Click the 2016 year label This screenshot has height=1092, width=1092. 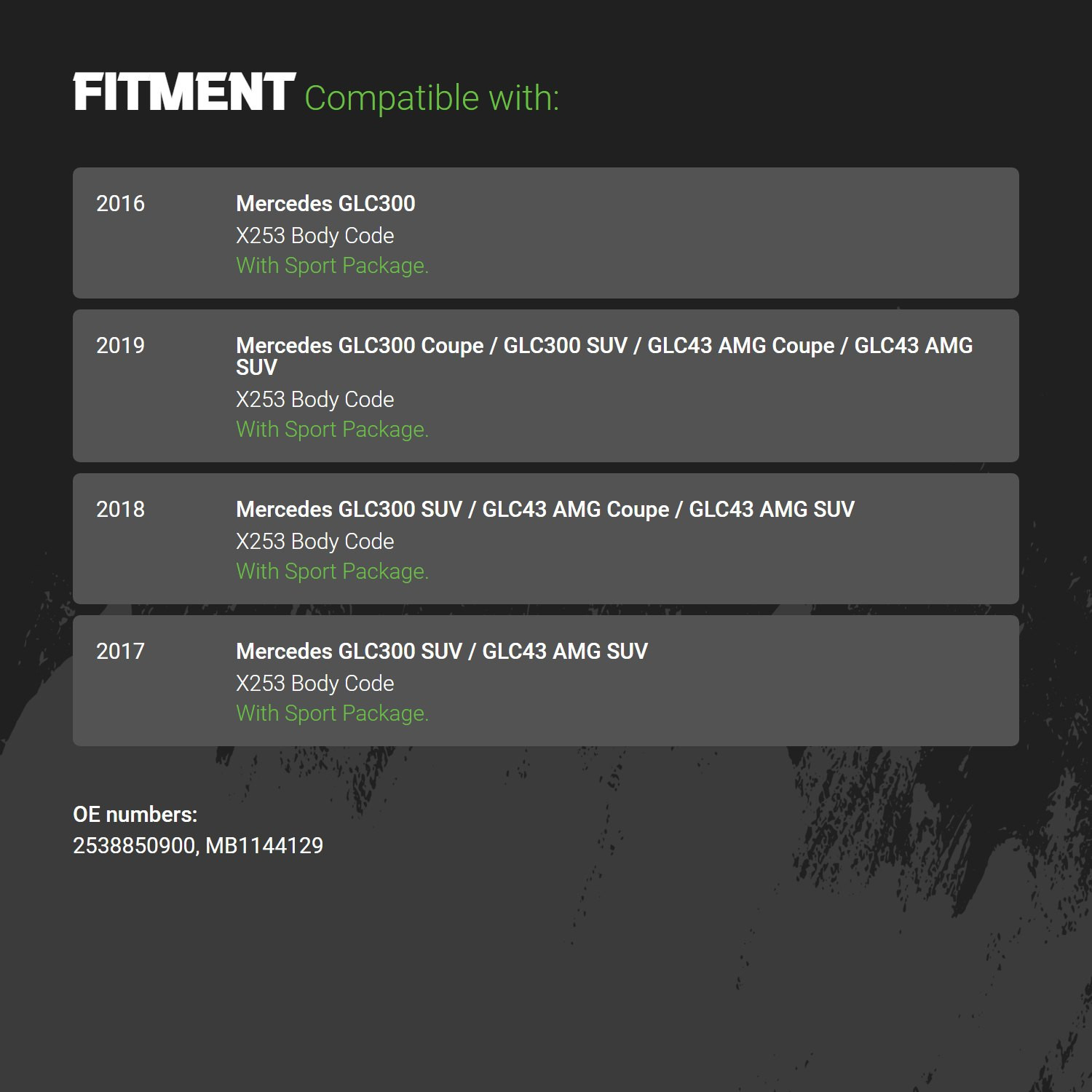coord(121,204)
